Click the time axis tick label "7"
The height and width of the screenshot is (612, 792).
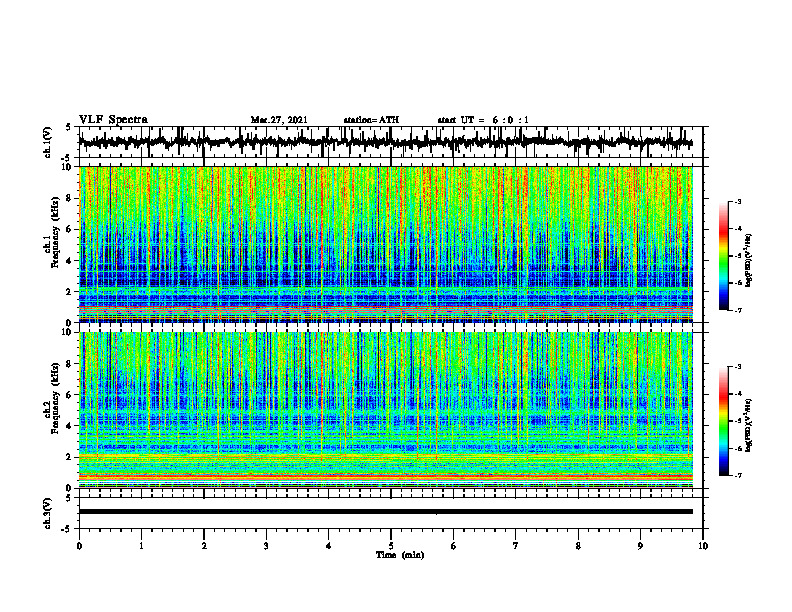[x=516, y=546]
